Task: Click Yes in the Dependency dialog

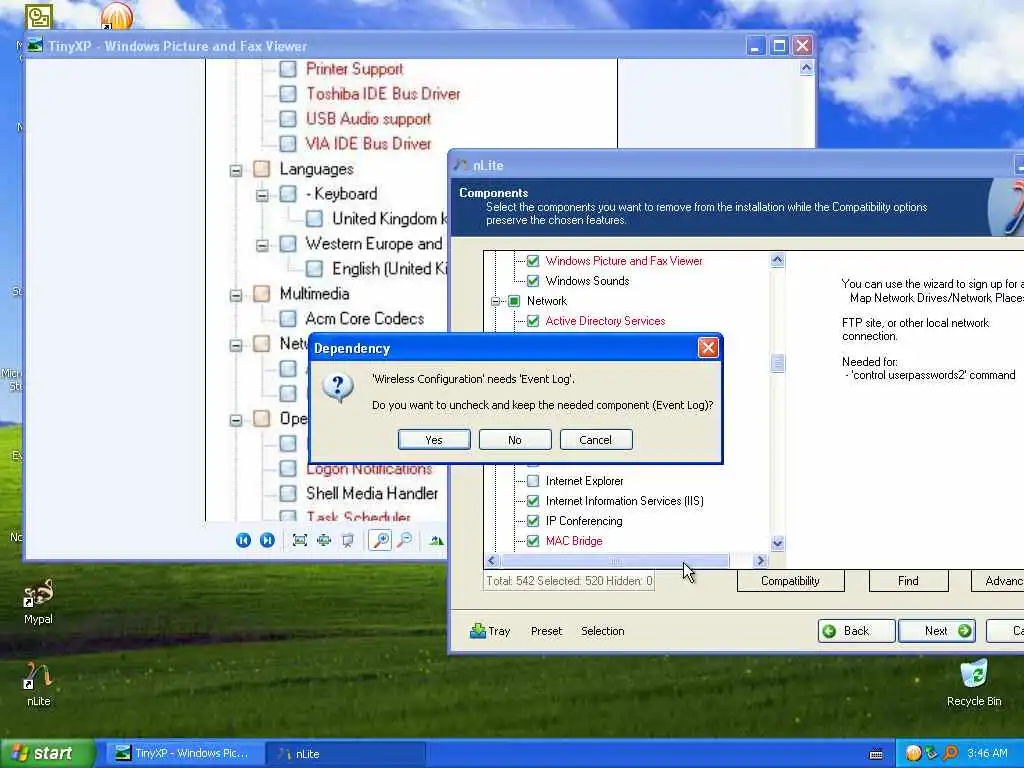Action: [x=434, y=440]
